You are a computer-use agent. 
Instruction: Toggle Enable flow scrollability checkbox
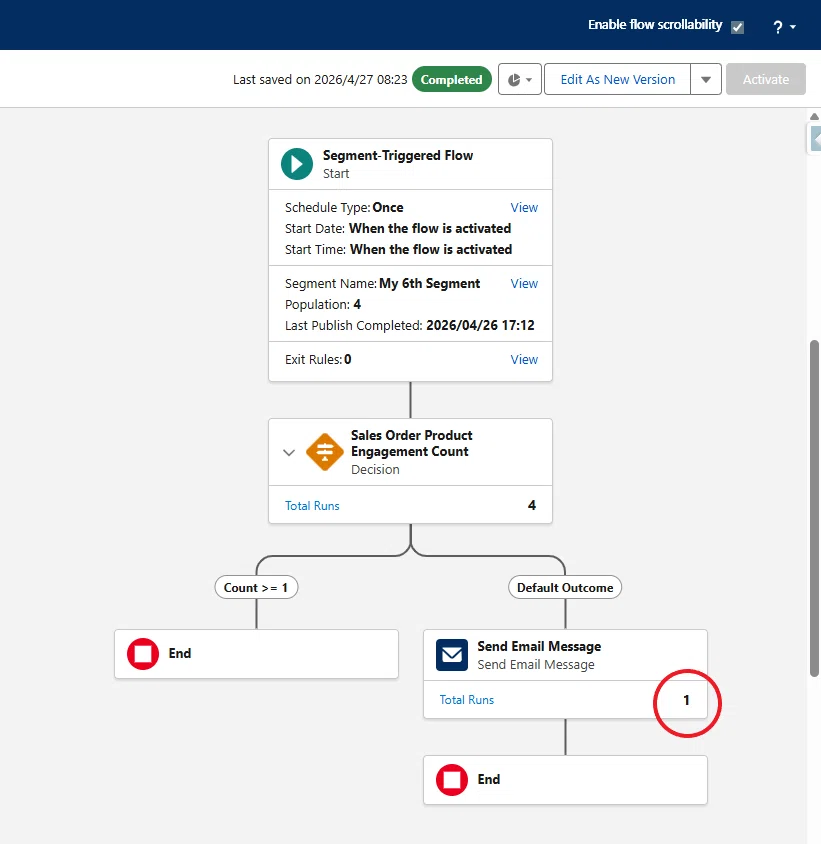tap(738, 27)
